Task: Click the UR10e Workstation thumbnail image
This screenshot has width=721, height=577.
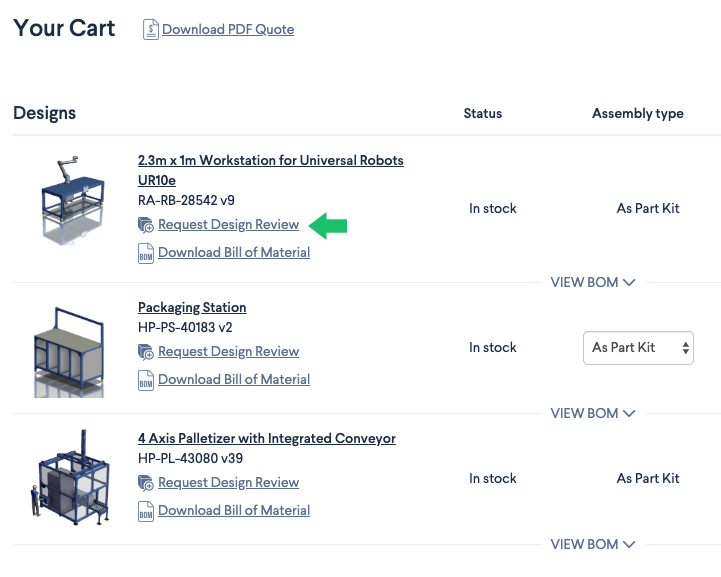Action: point(72,200)
